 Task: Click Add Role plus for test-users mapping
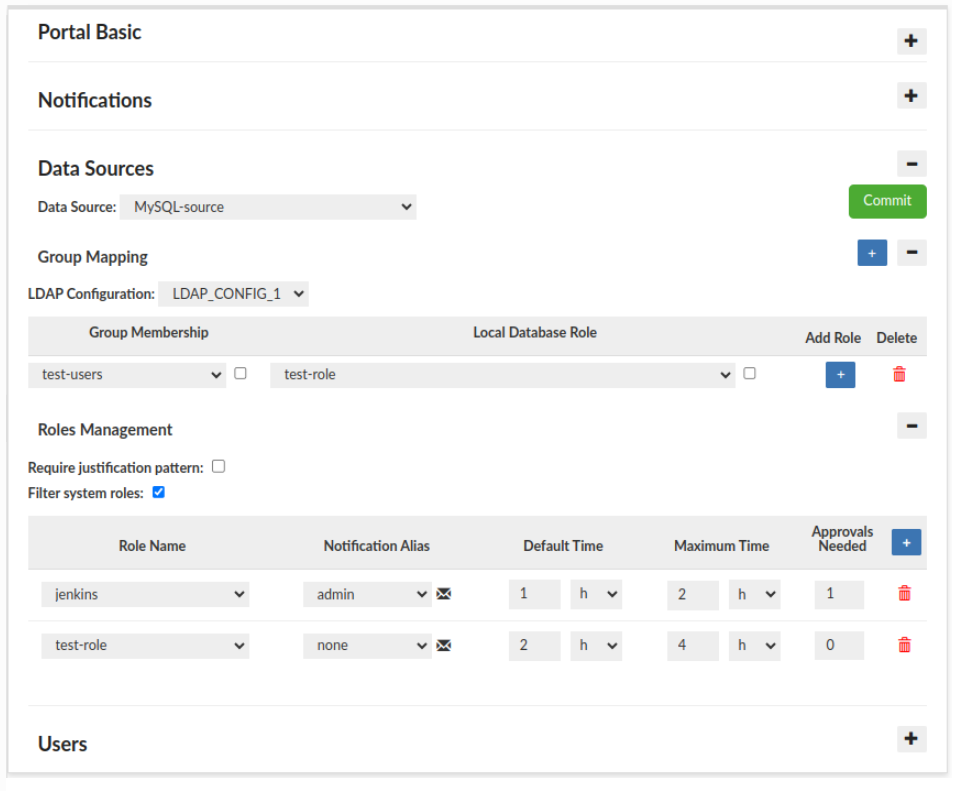[840, 375]
